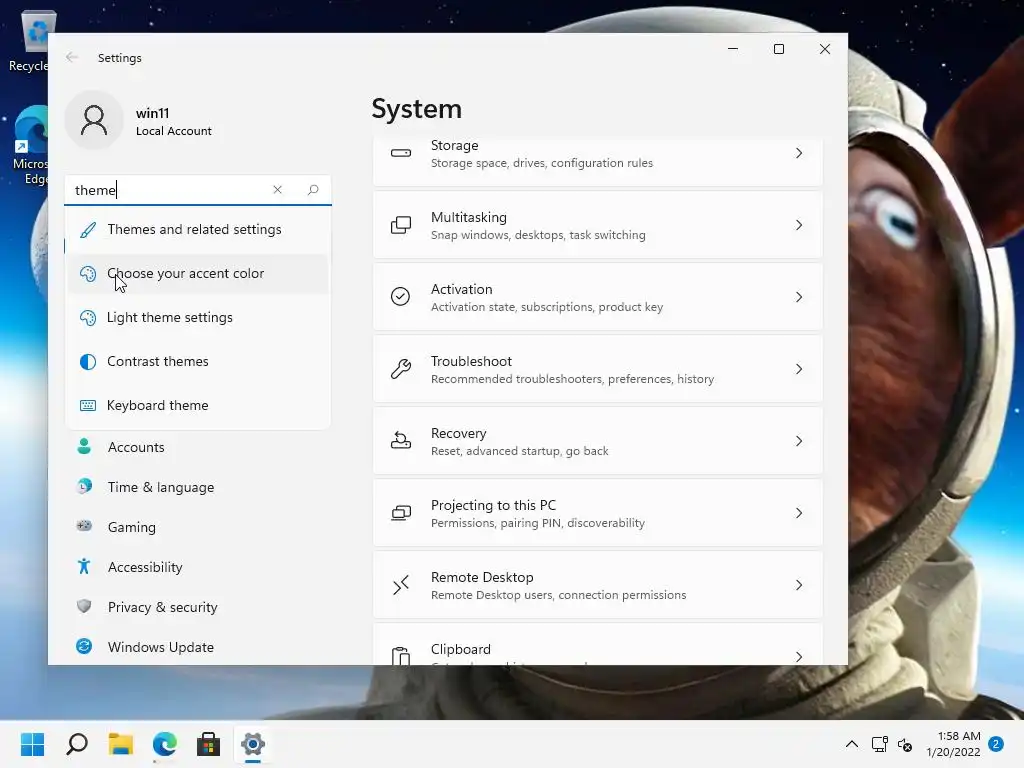The image size is (1024, 768).
Task: Click the palette icon beside Light theme settings
Action: (88, 317)
